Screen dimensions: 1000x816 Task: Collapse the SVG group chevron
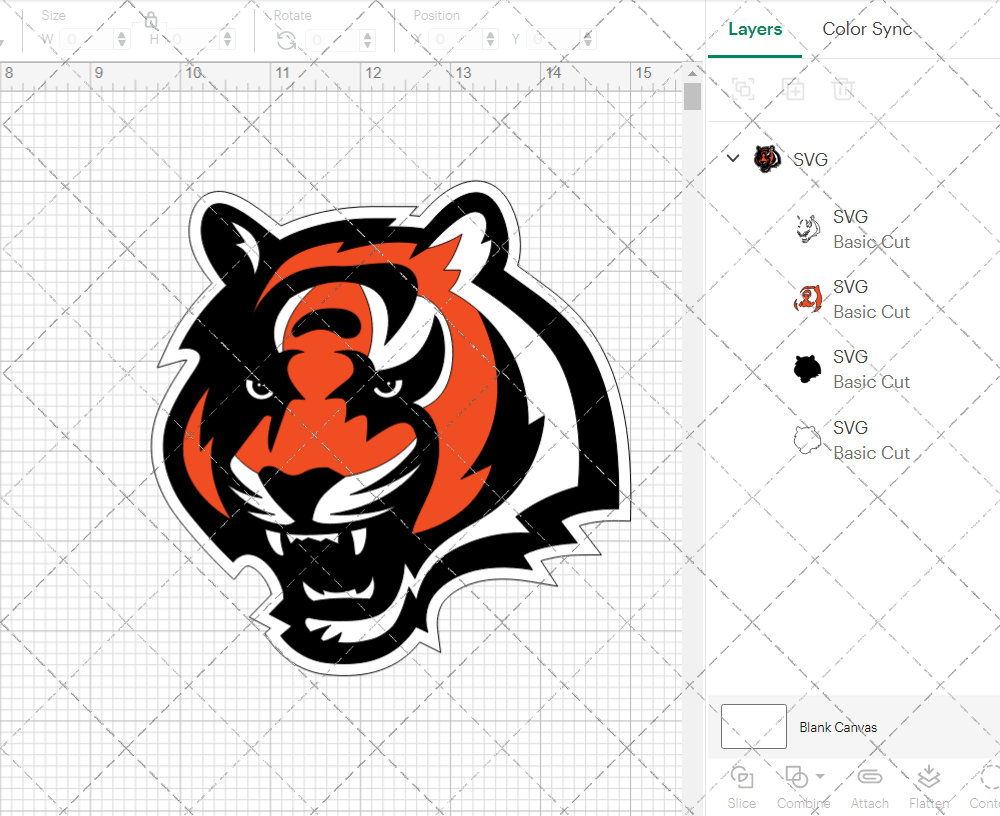733,158
